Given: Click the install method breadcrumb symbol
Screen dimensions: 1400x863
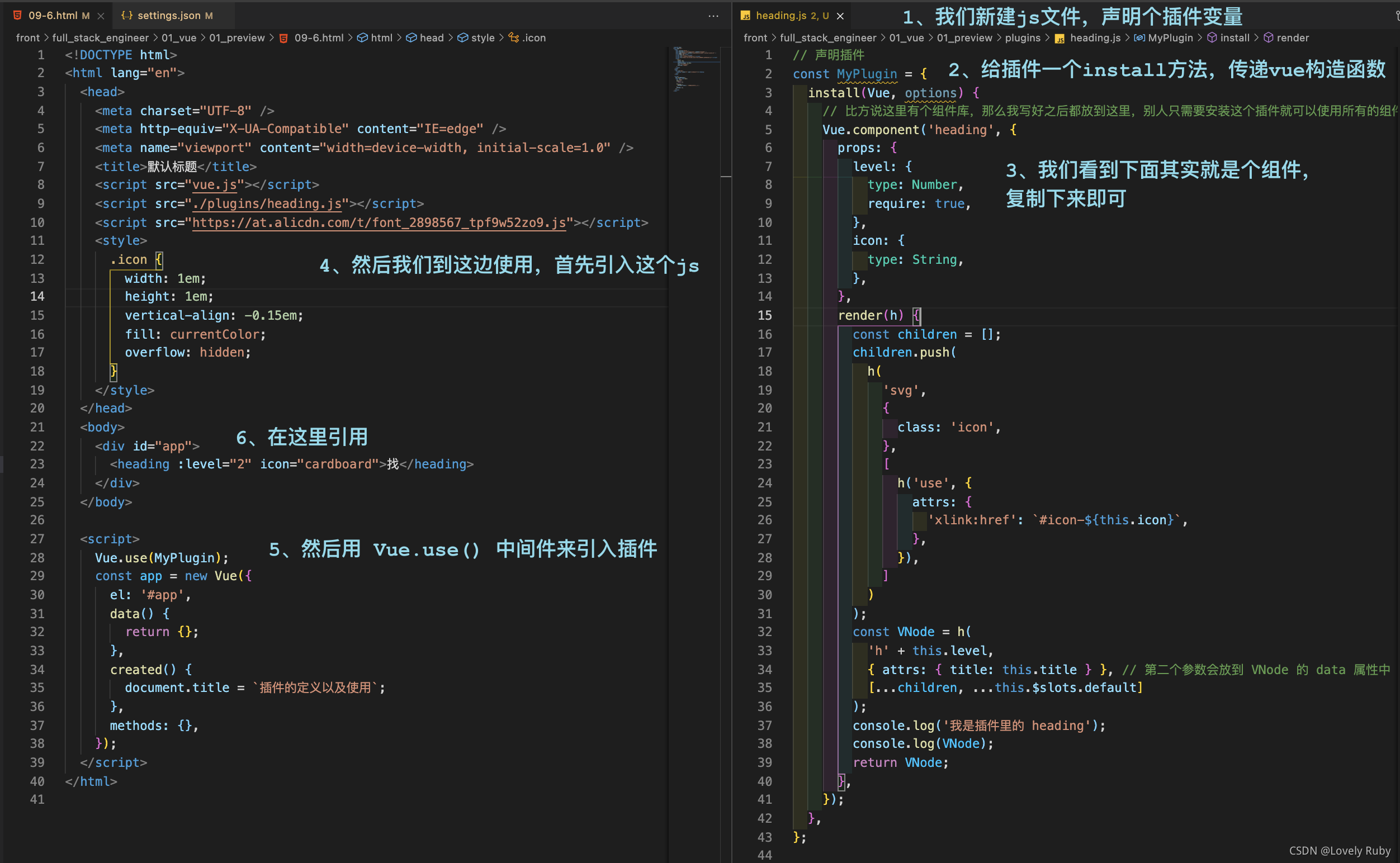Looking at the screenshot, I should point(1235,37).
